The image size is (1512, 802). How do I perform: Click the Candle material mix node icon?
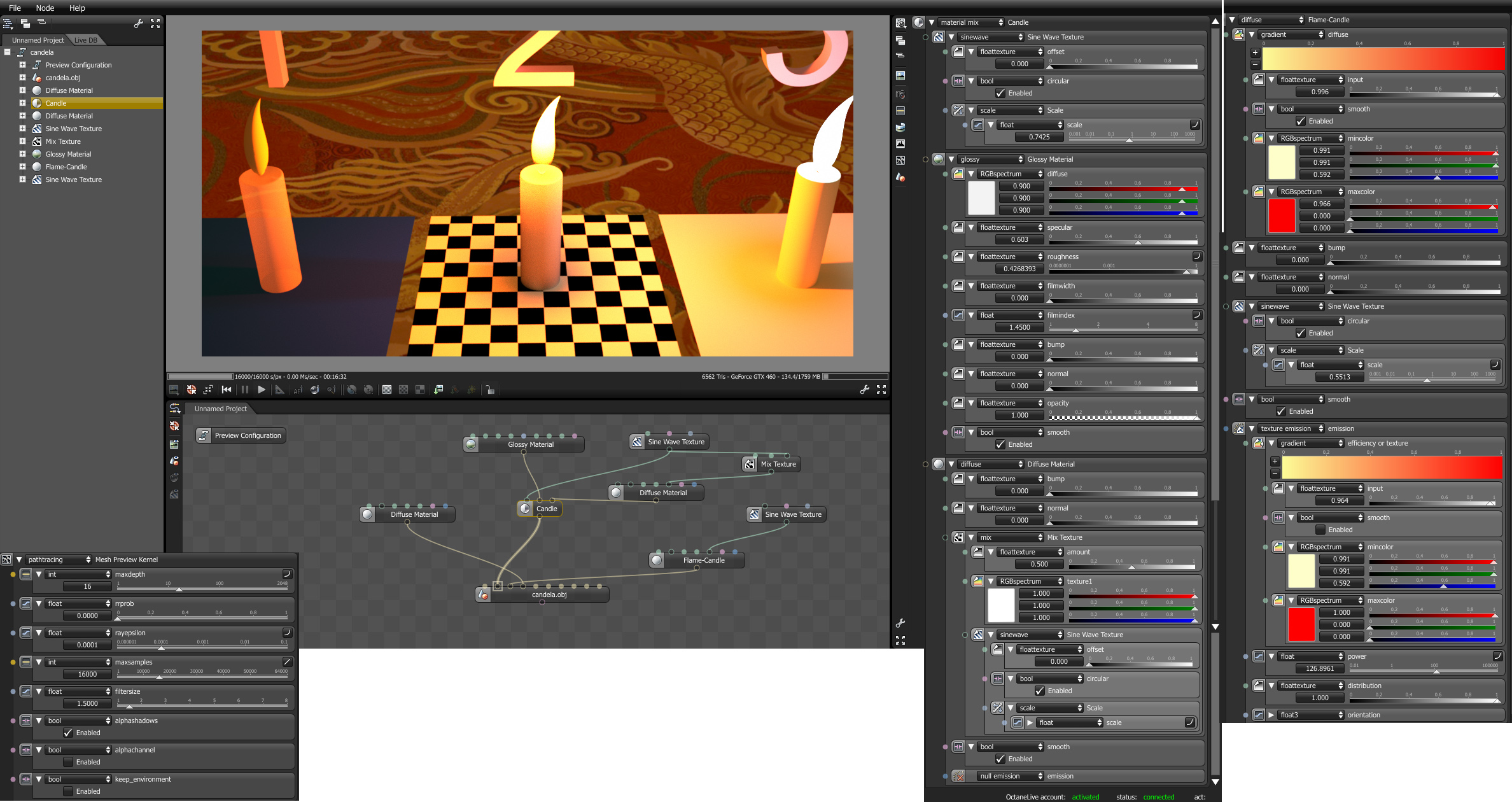(525, 509)
